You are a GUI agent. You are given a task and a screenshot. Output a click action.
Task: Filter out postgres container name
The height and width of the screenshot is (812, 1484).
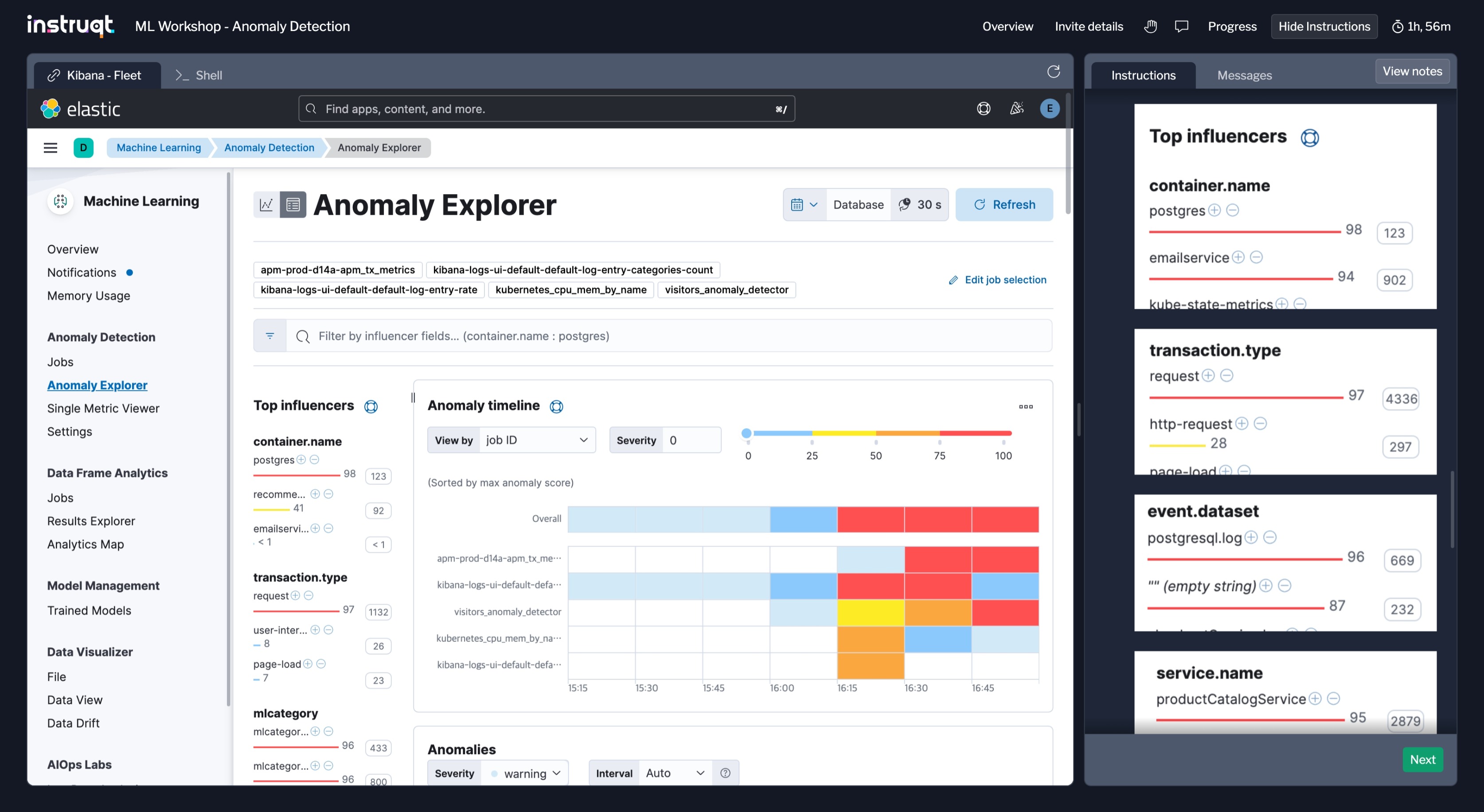315,460
